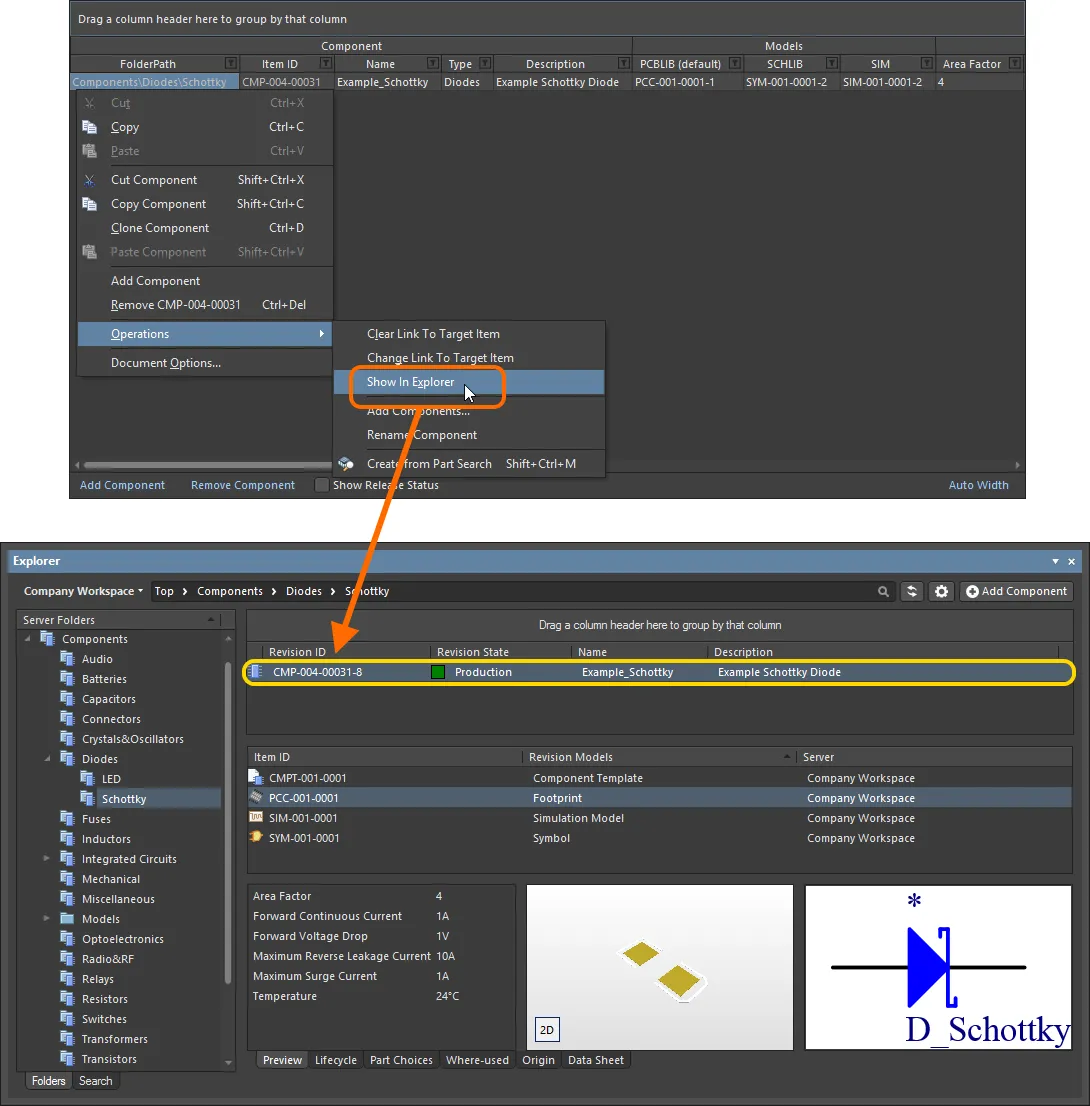
Task: Expand the Integrated Circuits tree node
Action: tap(45, 859)
